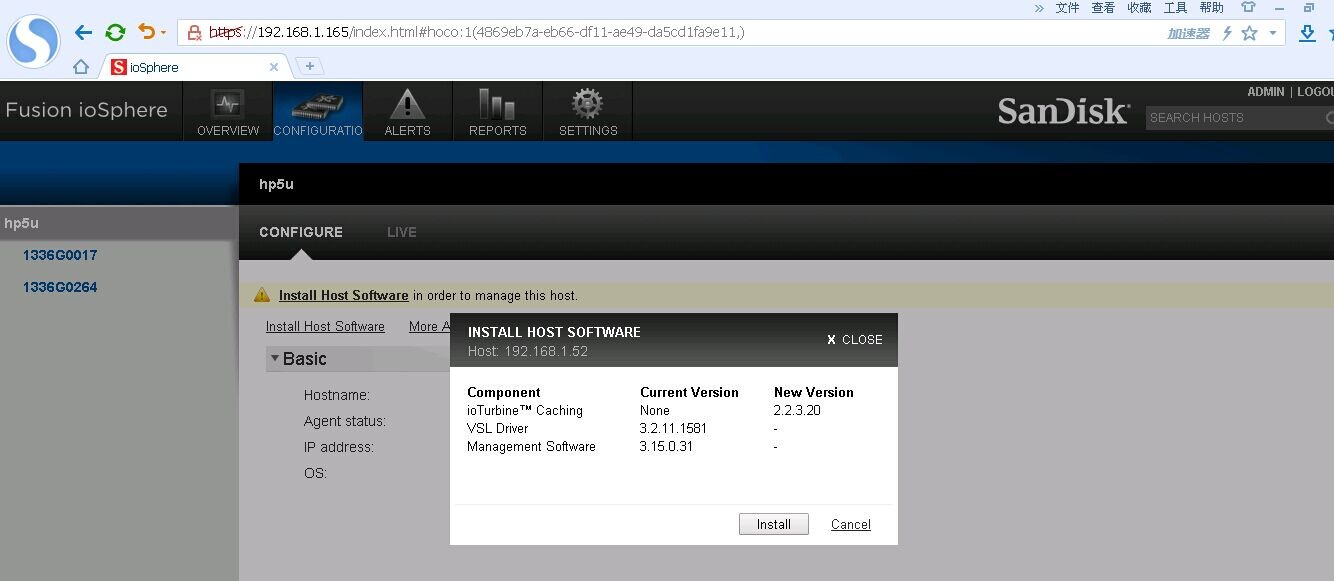This screenshot has width=1334, height=581.
Task: Bookmark this page with the star icon
Action: (x=1249, y=33)
